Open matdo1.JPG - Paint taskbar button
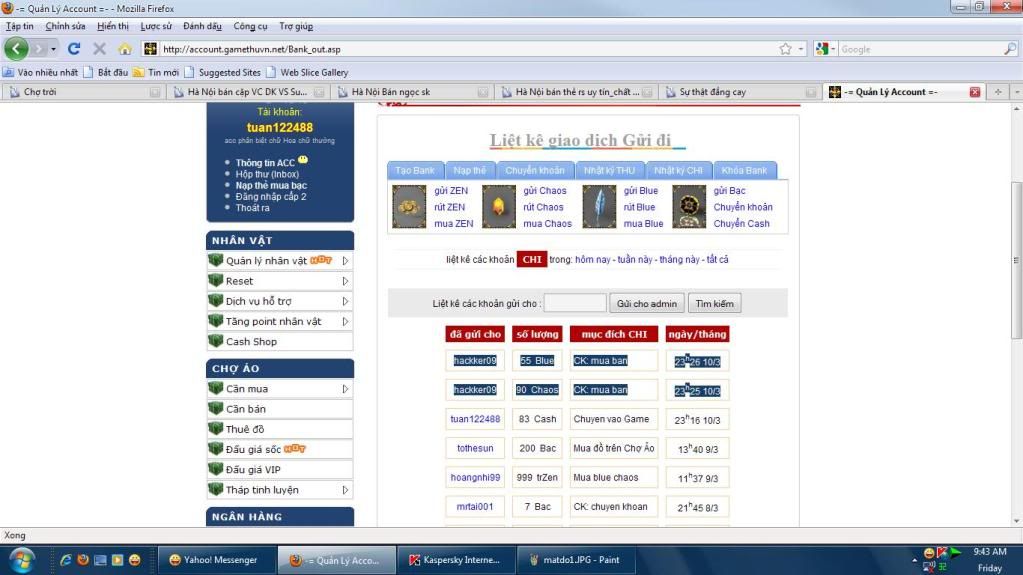 577,560
